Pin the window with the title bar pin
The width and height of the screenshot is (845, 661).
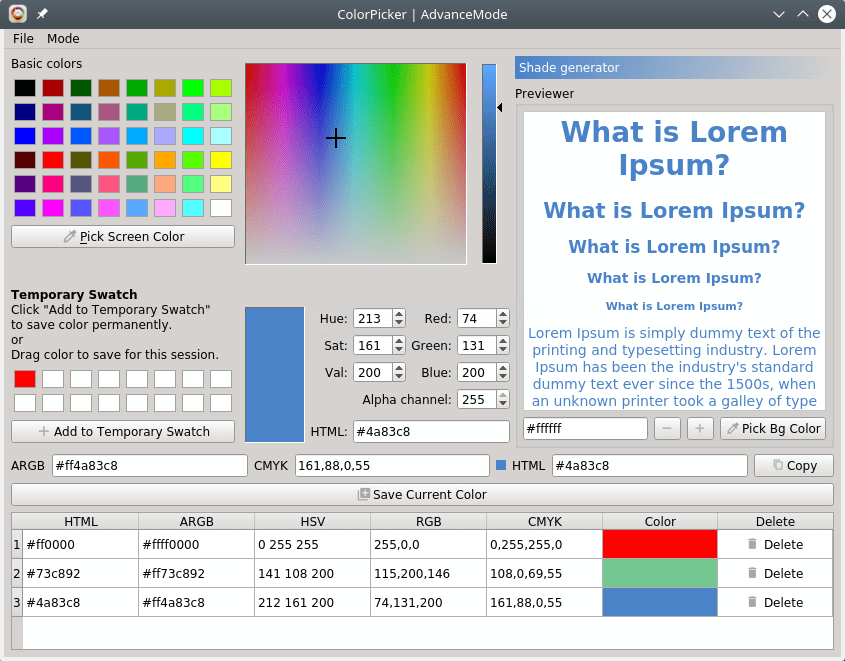(41, 14)
